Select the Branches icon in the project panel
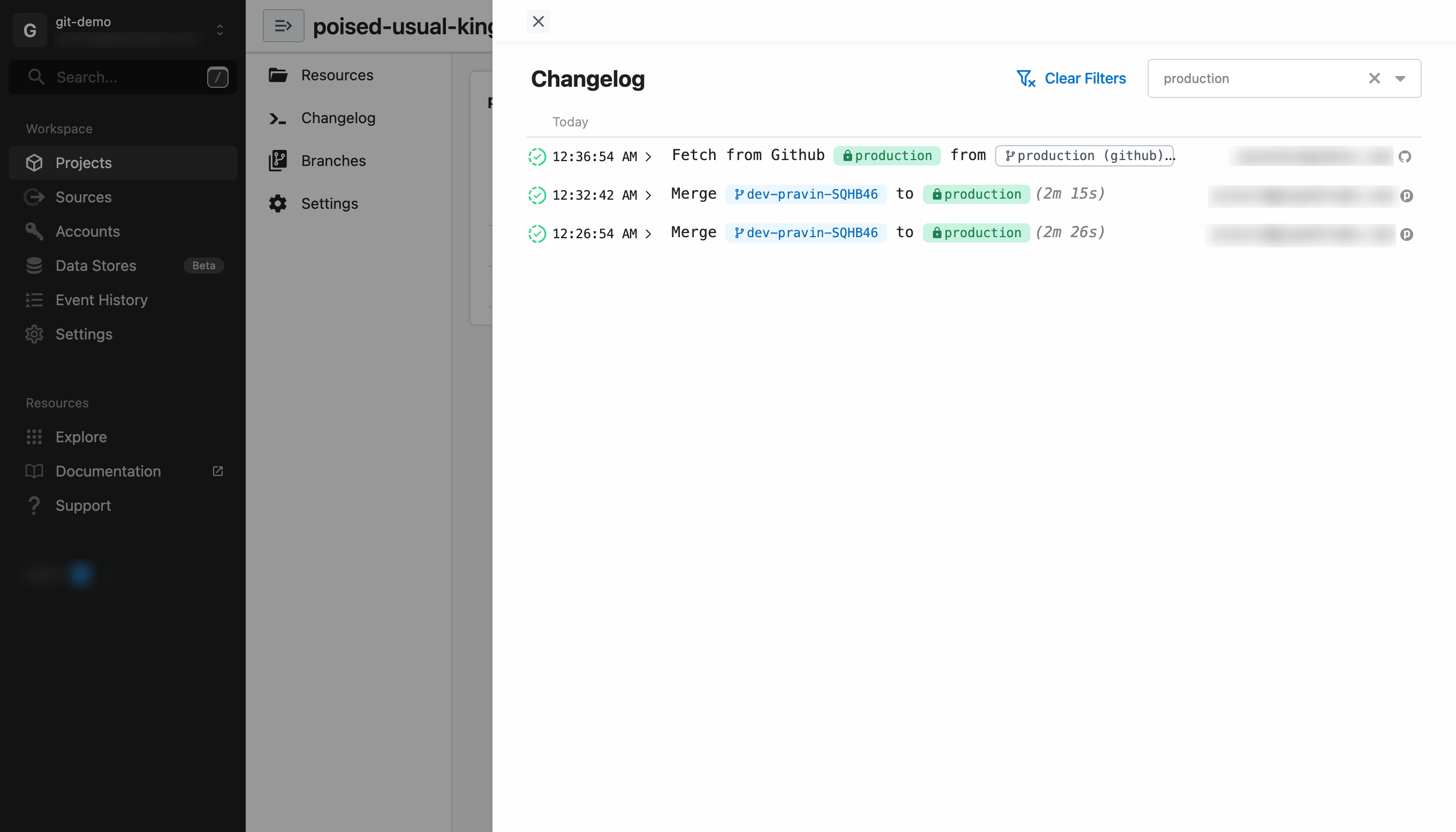 click(278, 161)
